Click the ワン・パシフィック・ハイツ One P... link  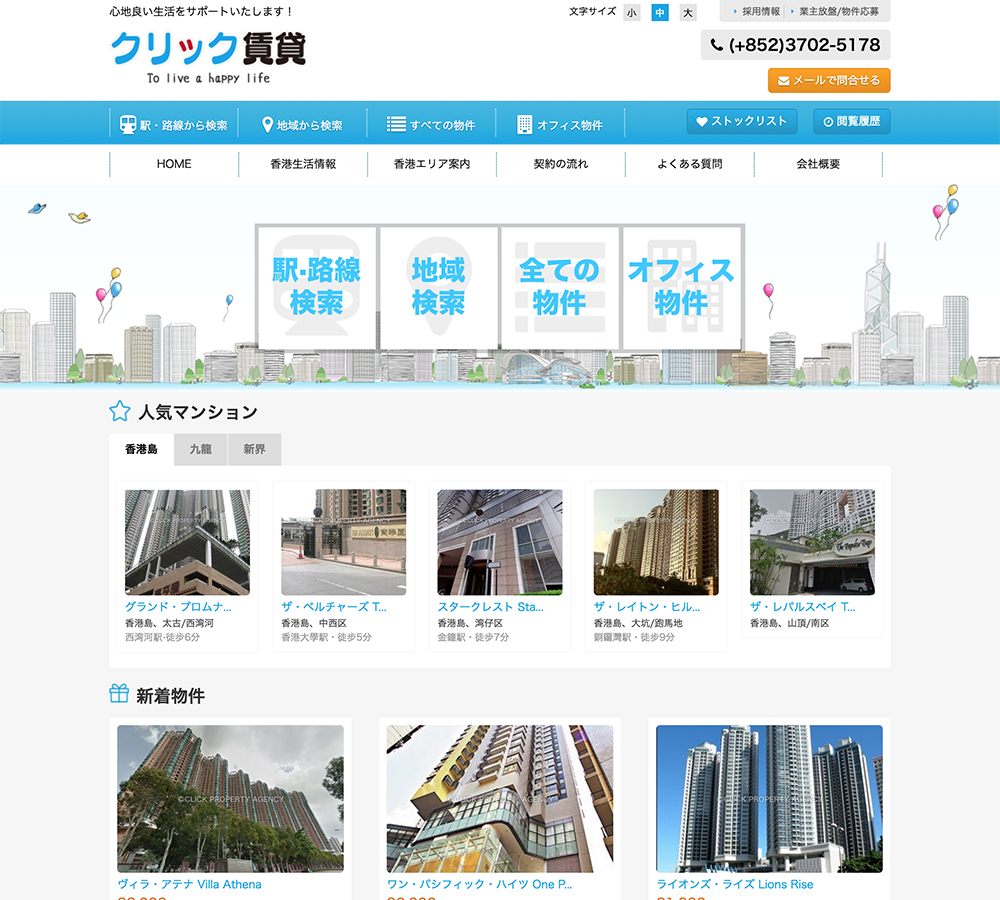480,884
